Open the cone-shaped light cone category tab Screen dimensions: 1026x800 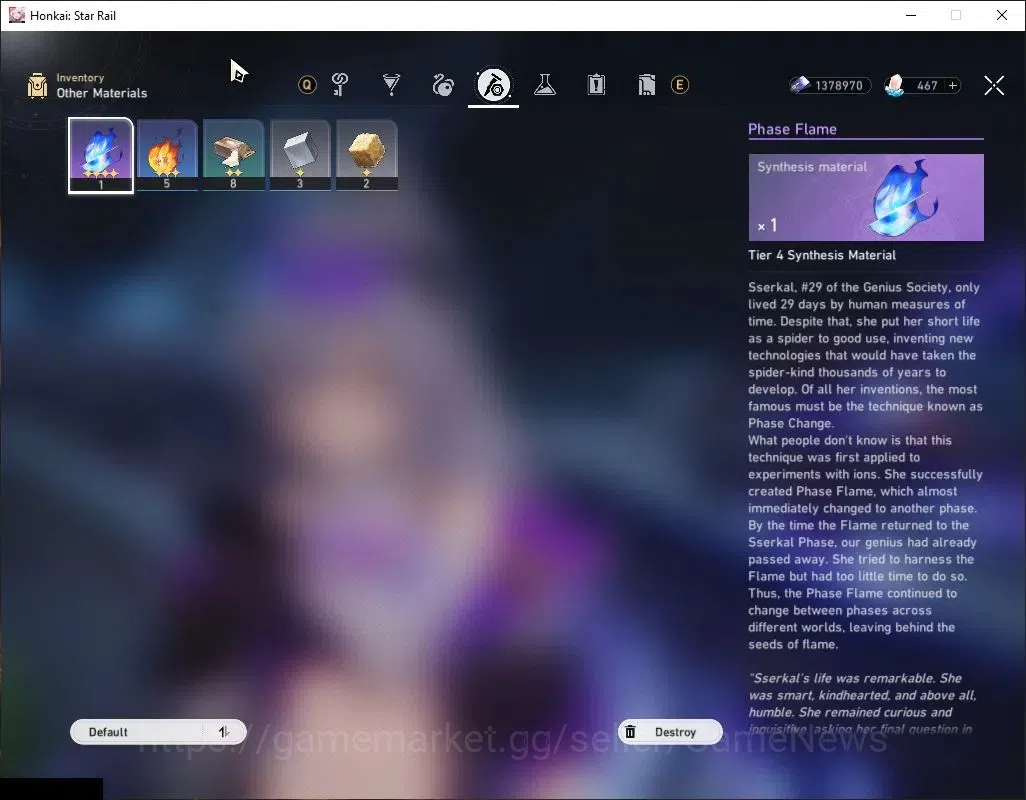click(391, 84)
